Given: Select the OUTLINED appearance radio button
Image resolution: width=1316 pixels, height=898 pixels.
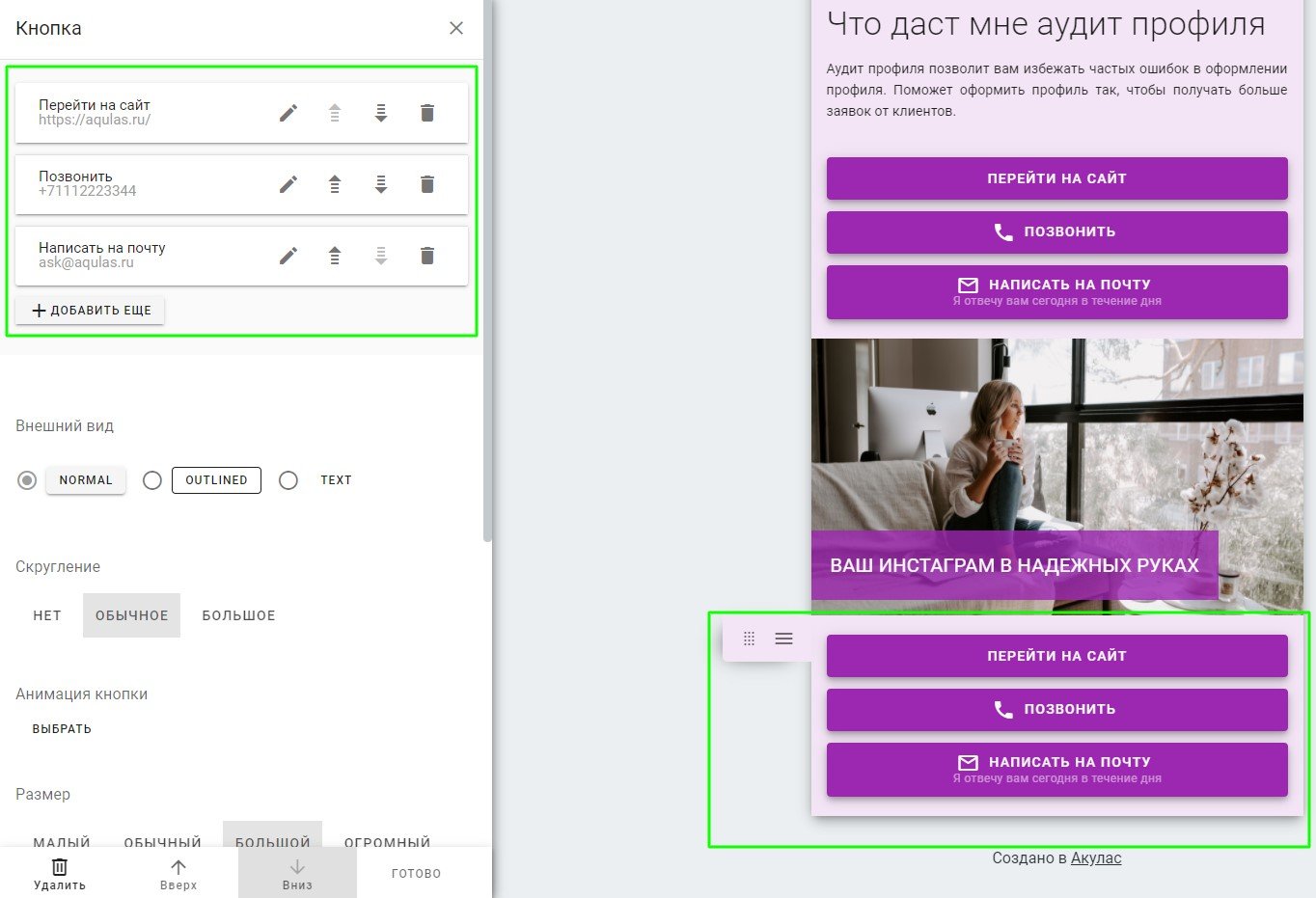Looking at the screenshot, I should [x=151, y=480].
